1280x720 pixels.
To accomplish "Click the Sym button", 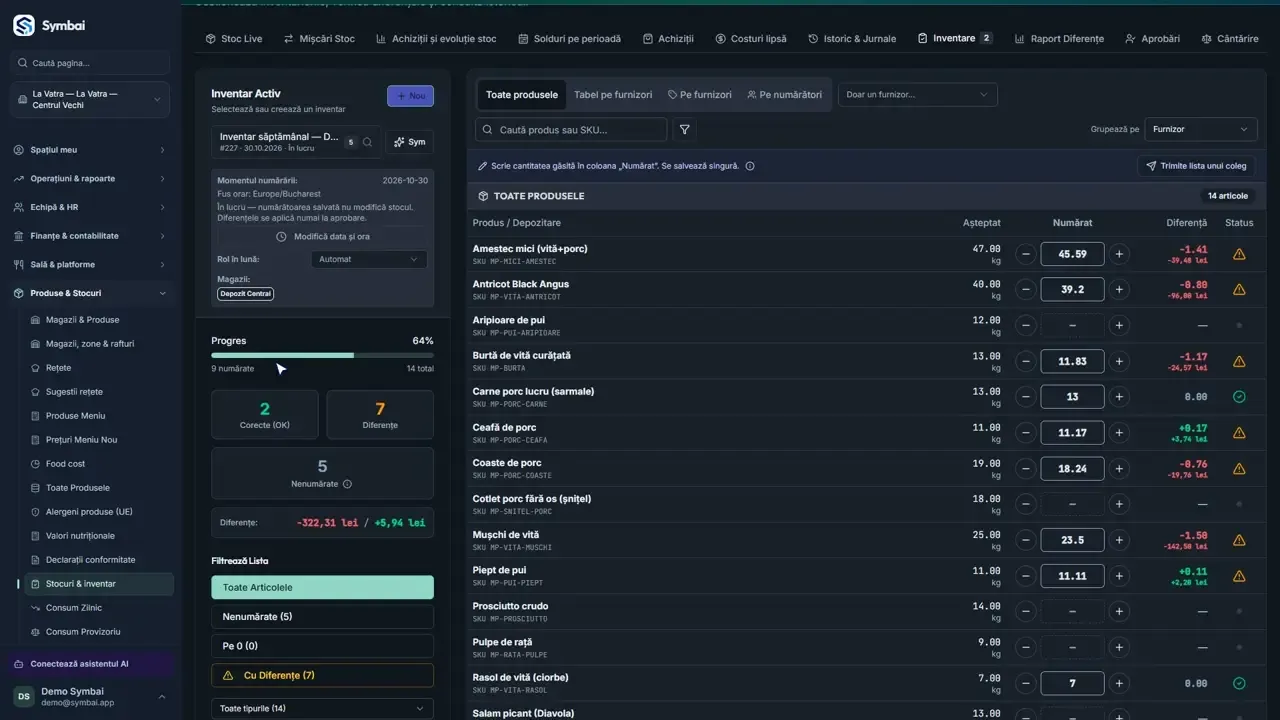I will click(410, 142).
